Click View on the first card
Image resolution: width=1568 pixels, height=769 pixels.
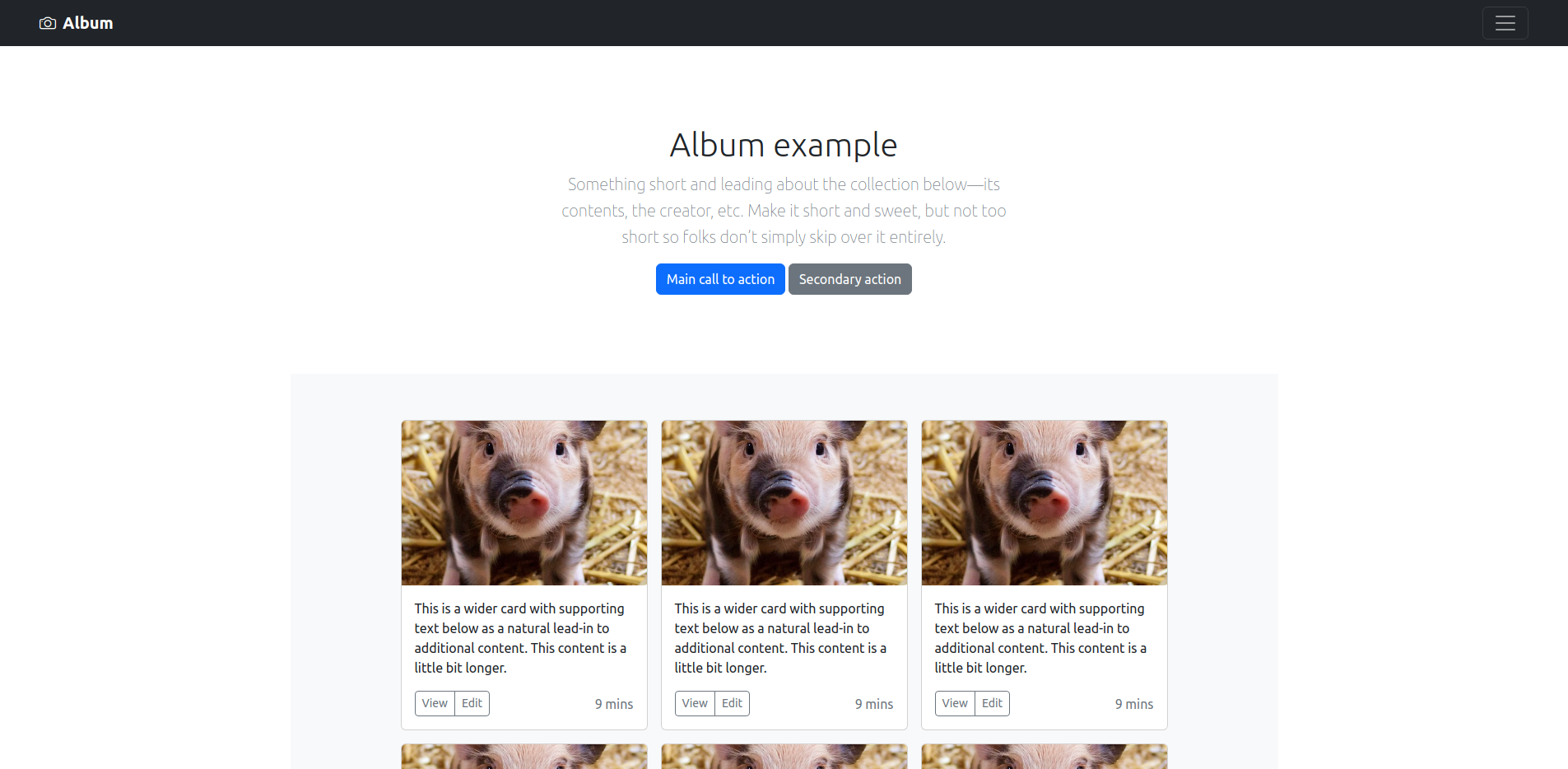tap(435, 703)
